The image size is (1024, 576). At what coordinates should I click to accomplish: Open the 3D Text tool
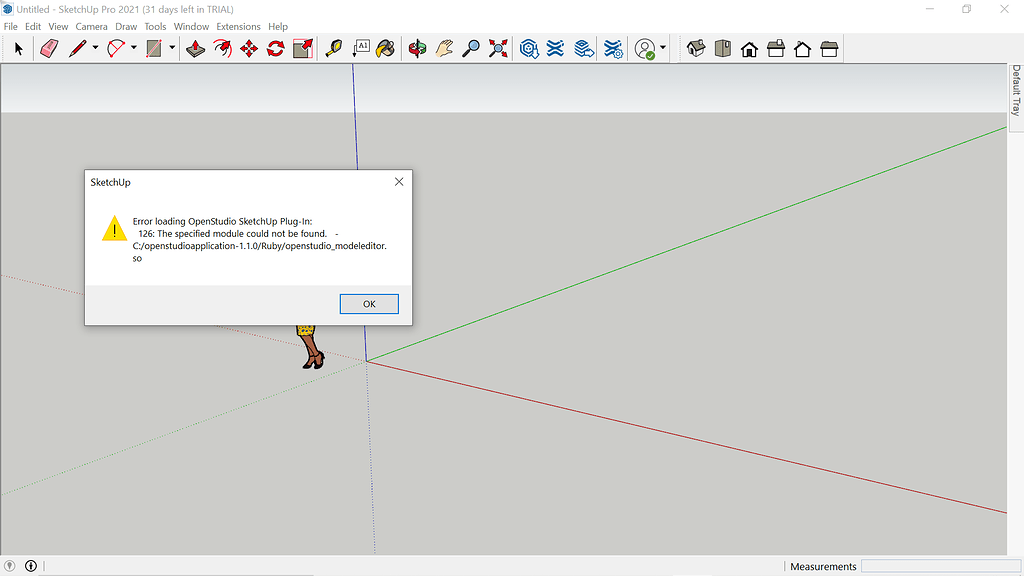point(361,47)
